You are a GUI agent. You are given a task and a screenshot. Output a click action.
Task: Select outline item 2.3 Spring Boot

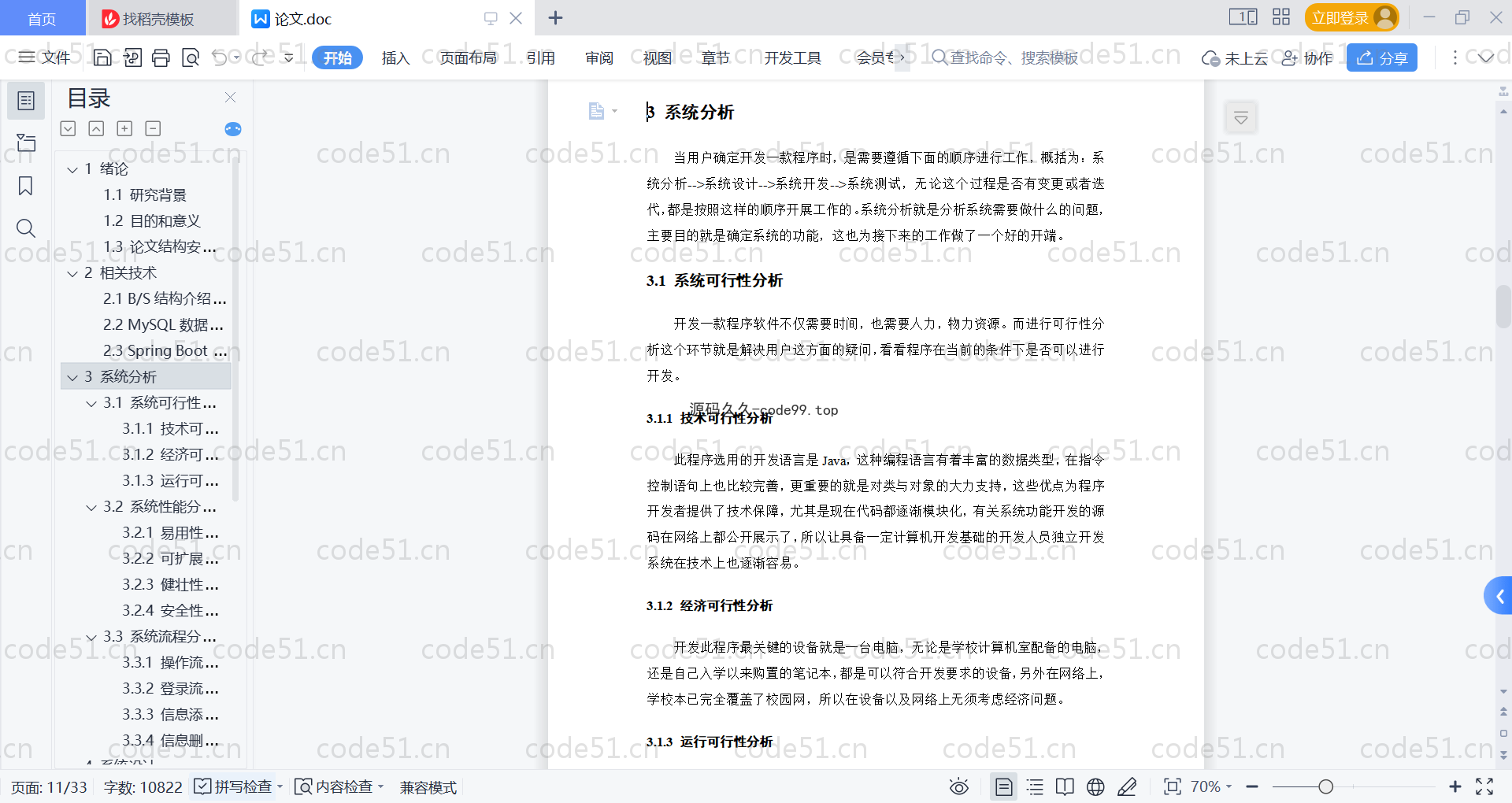(165, 350)
